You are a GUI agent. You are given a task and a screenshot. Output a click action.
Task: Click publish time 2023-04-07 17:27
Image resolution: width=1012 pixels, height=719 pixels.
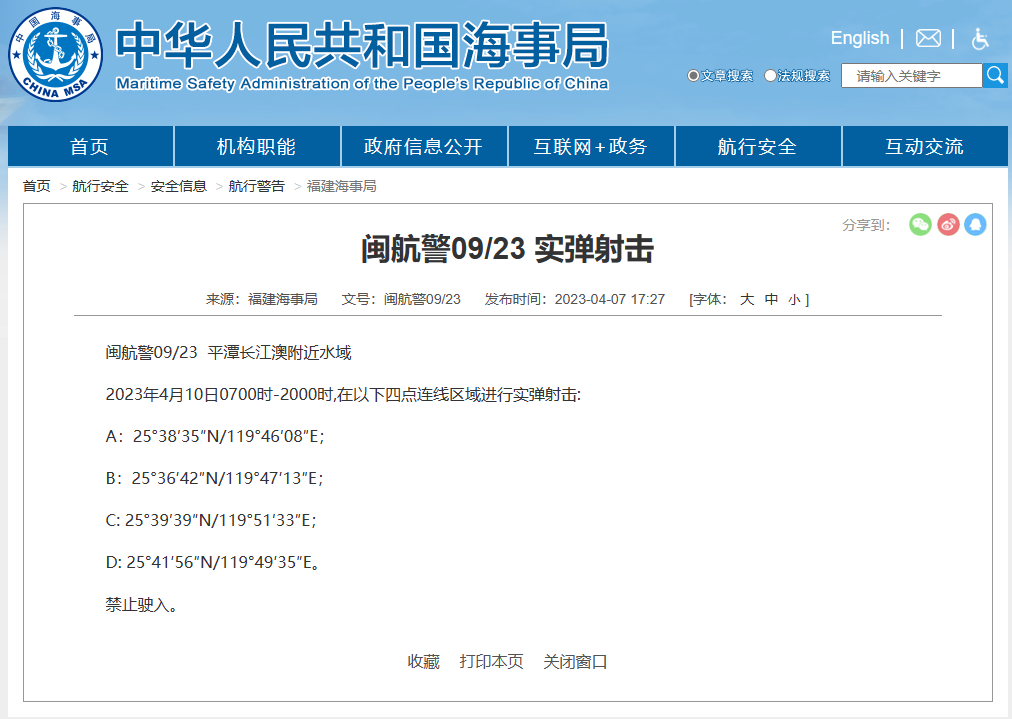pos(610,299)
